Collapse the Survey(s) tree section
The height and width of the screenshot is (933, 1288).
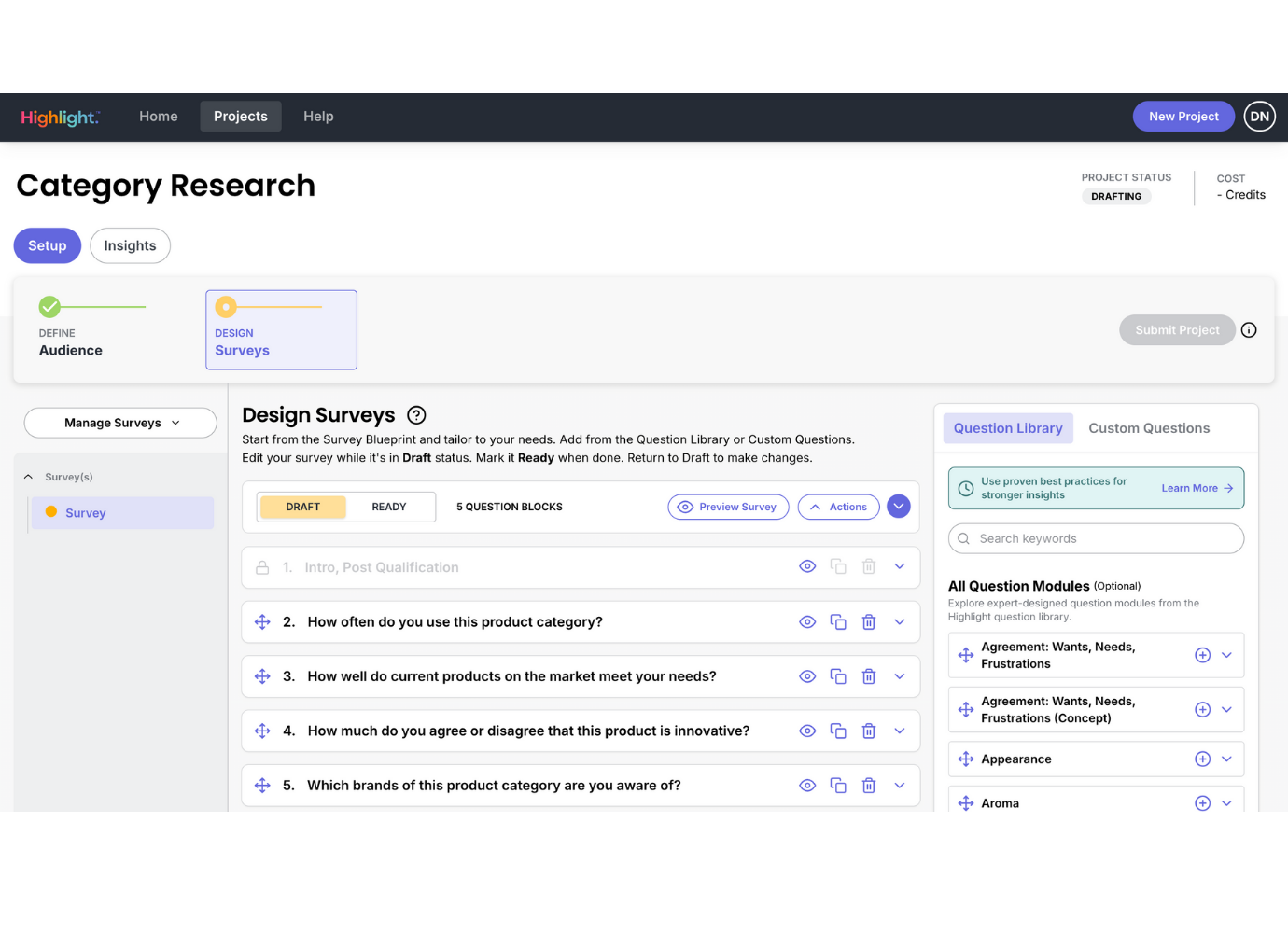click(28, 477)
